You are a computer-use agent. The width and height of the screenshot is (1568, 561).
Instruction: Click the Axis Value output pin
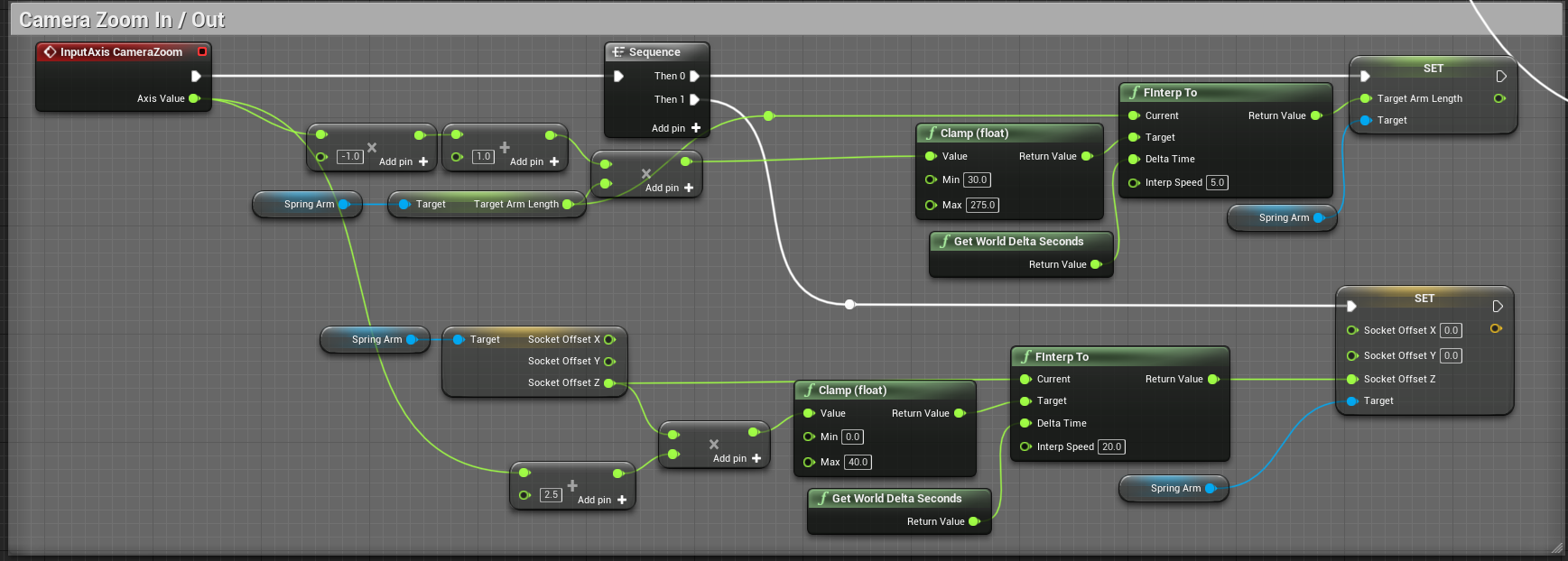click(194, 99)
